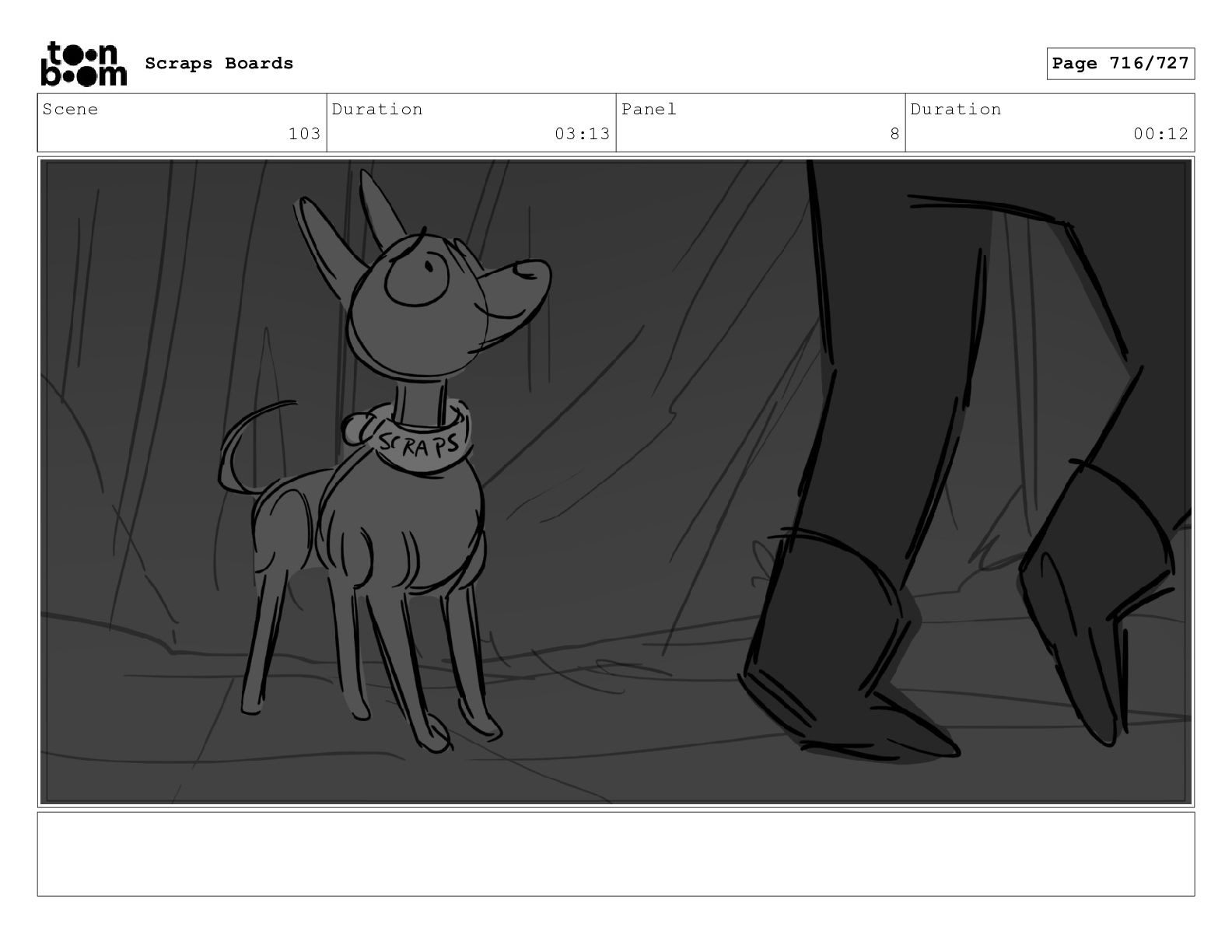This screenshot has width=1232, height=952.
Task: Select the "Scraps Boards" title text
Action: click(219, 64)
